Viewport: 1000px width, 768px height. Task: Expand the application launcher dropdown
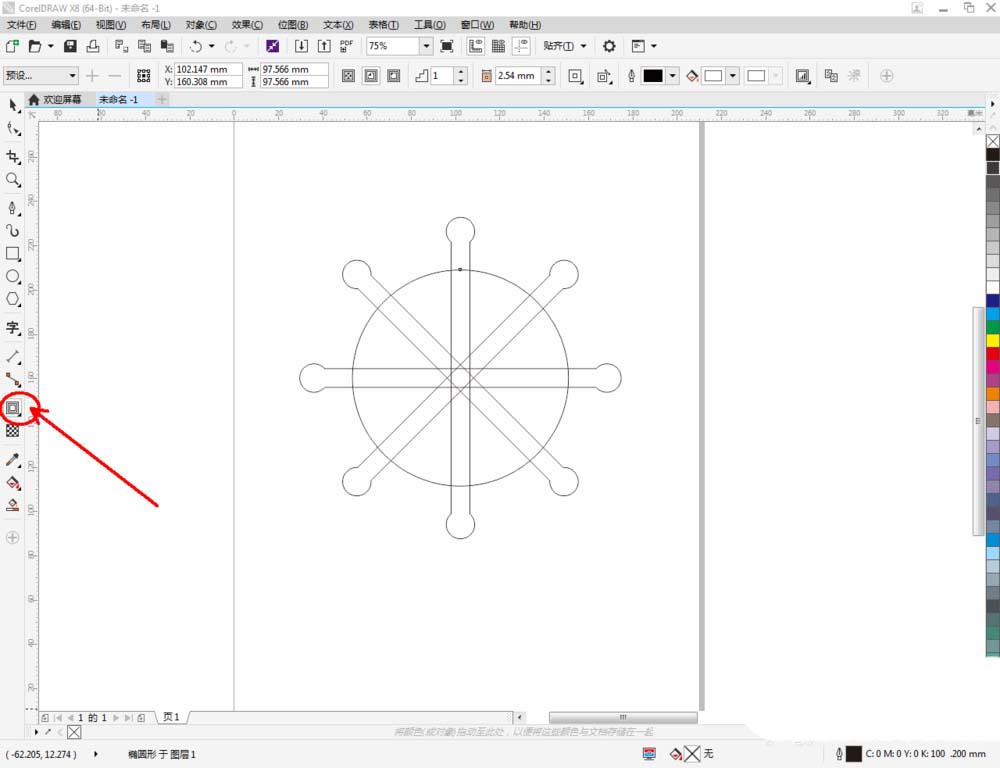654,46
